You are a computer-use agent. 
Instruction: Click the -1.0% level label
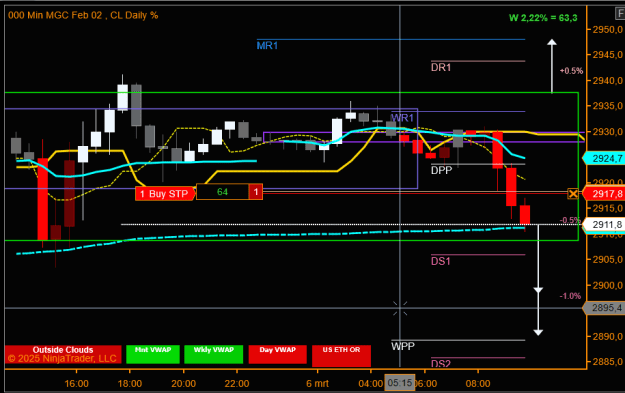point(570,296)
